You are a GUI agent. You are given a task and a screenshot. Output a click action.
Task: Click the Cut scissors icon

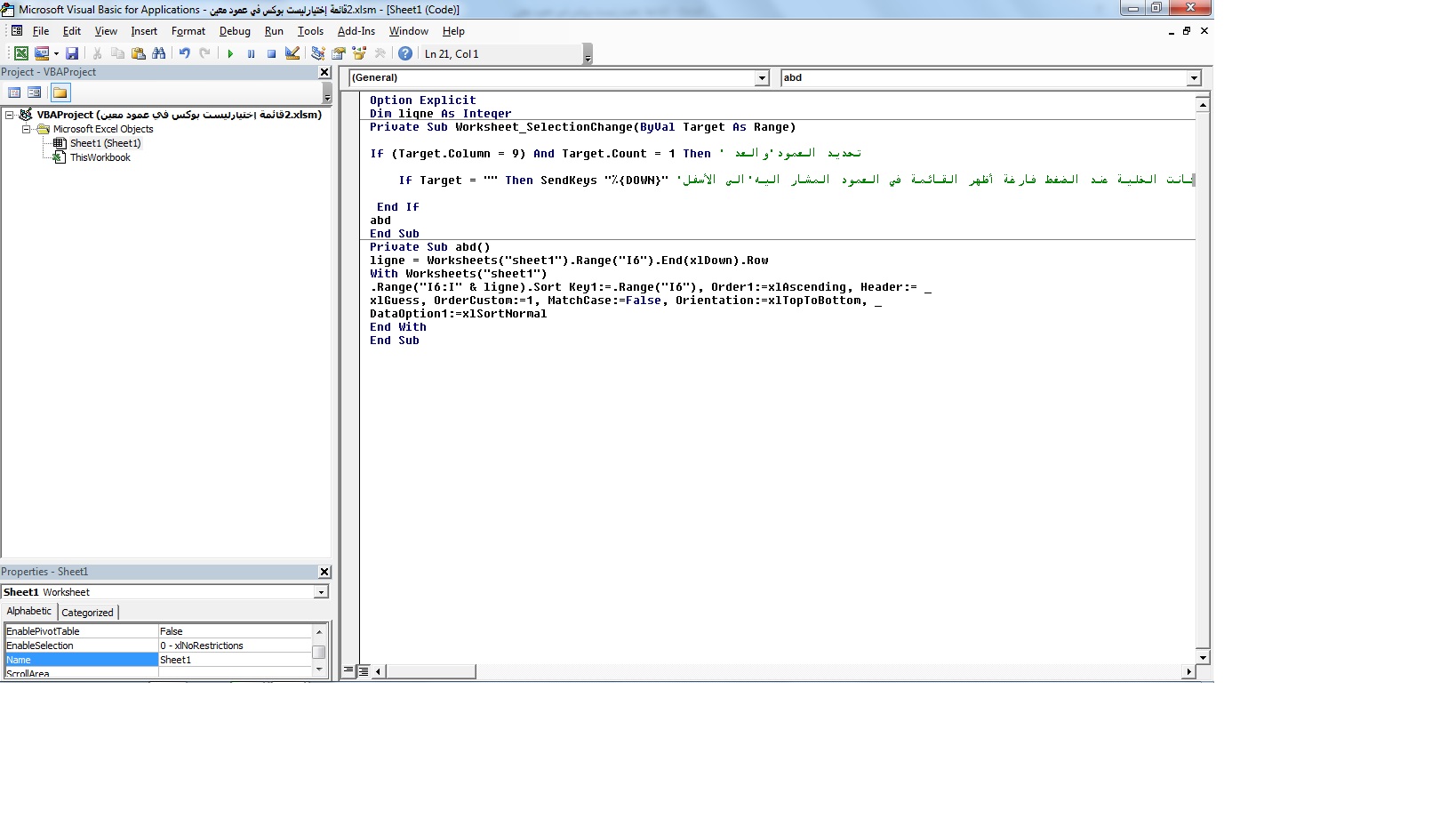(97, 53)
